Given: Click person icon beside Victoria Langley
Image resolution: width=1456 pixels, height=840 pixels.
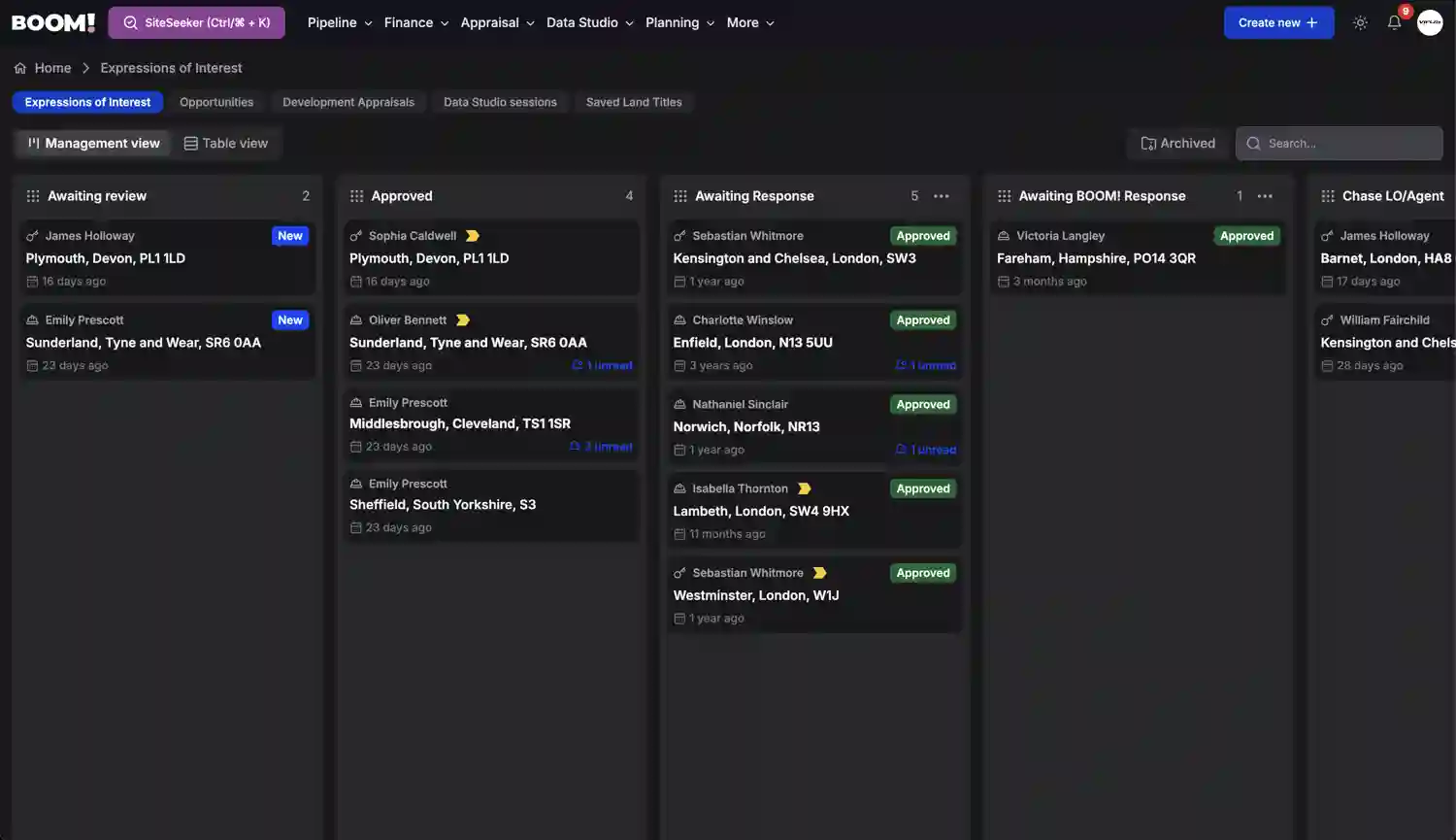Looking at the screenshot, I should pyautogui.click(x=1004, y=236).
